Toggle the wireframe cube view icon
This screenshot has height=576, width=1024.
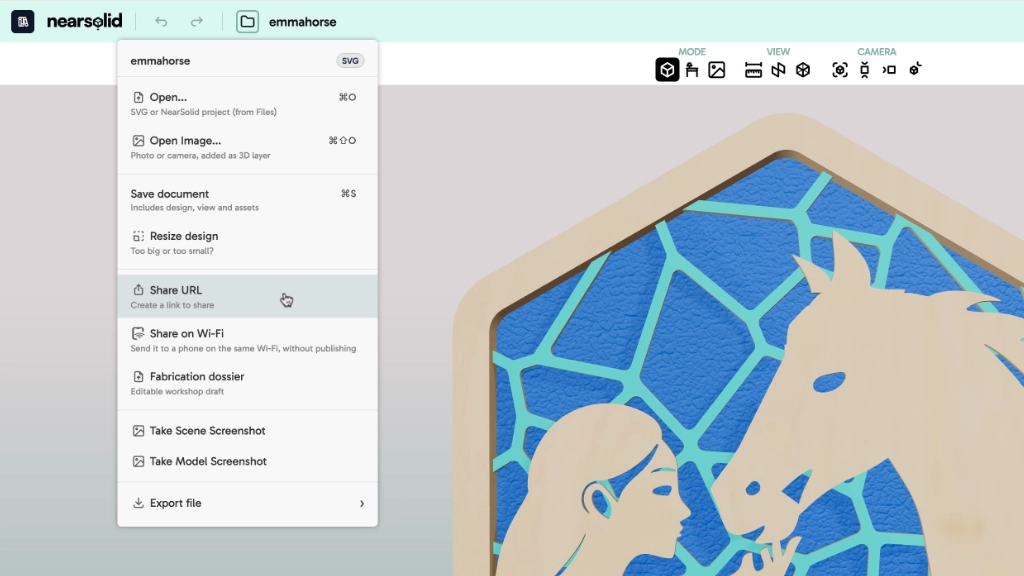point(803,70)
